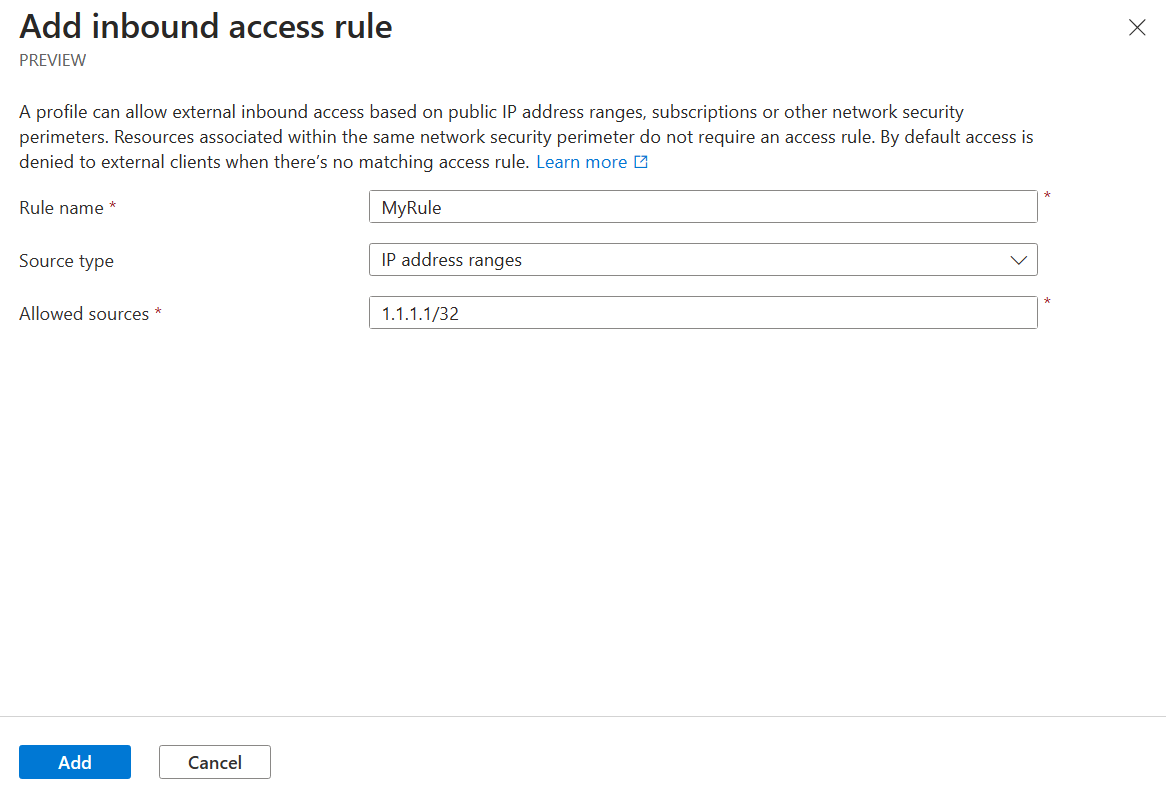Image resolution: width=1166 pixels, height=797 pixels.
Task: Select the Source type combo box
Action: [x=700, y=259]
